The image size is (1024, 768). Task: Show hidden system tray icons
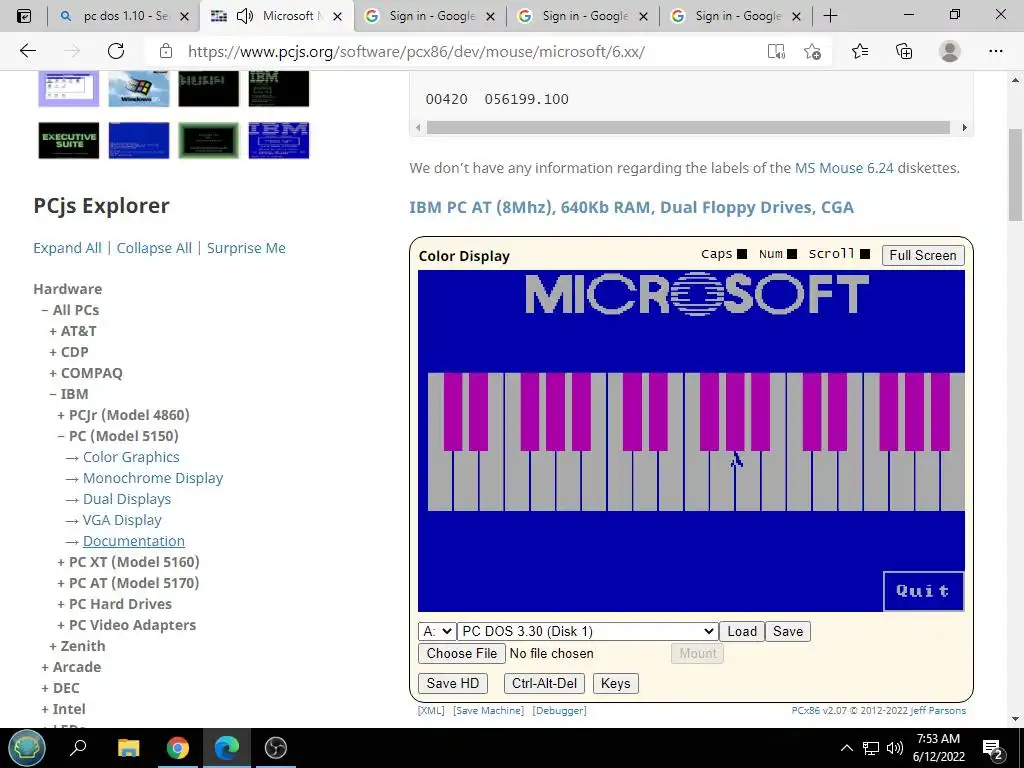[x=846, y=748]
